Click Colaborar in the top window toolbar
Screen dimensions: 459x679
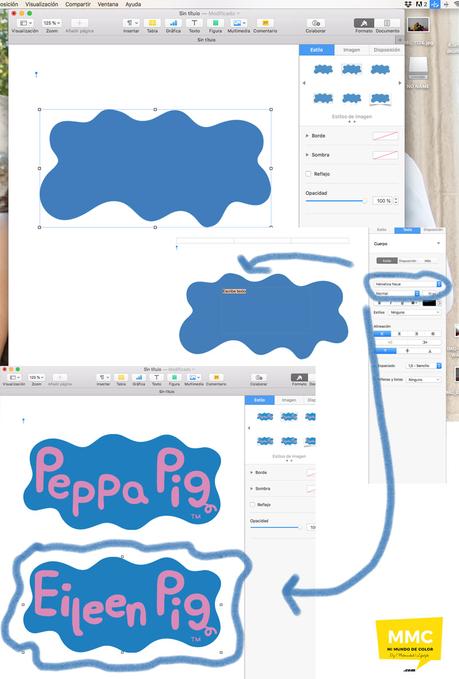[316, 23]
